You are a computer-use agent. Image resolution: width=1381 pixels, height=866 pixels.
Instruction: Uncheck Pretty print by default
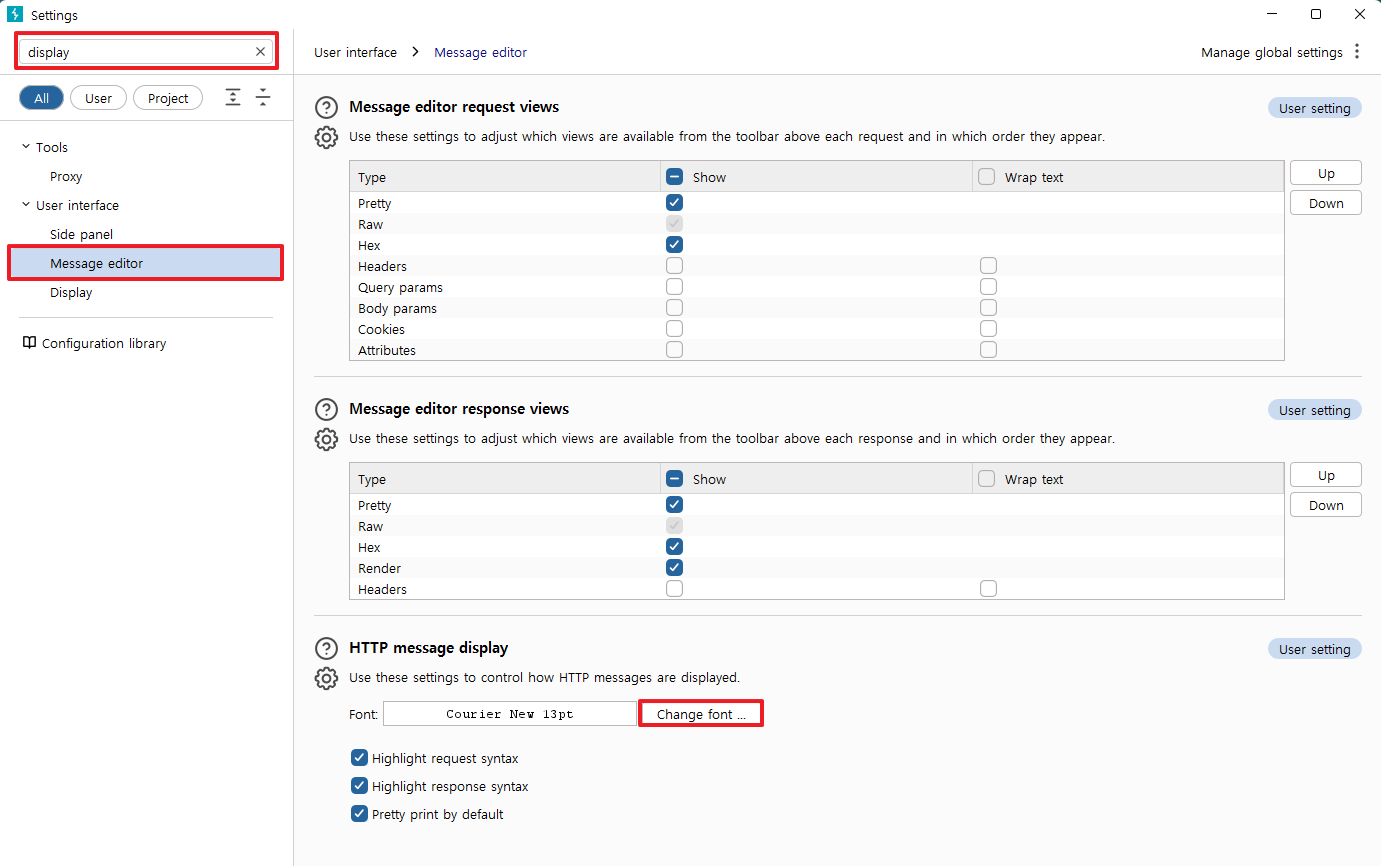[x=360, y=814]
